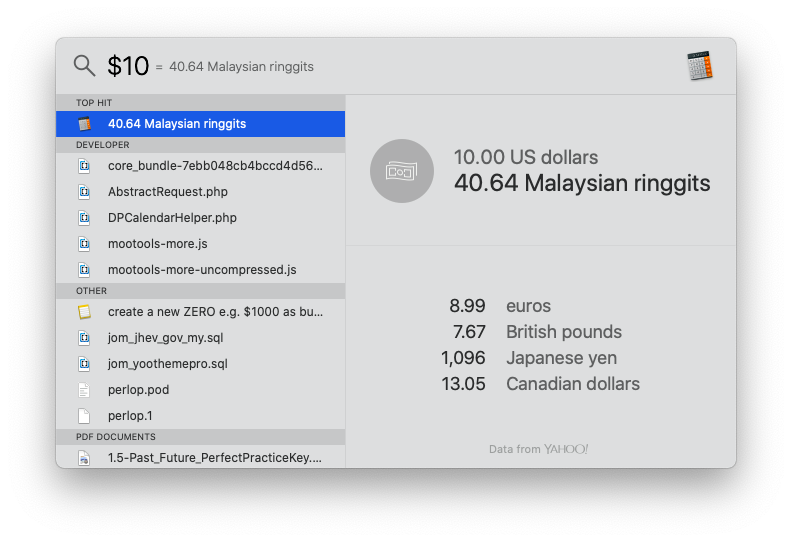Image resolution: width=792 pixels, height=542 pixels.
Task: Click the 1,096 Japanese yen conversion row
Action: point(529,358)
